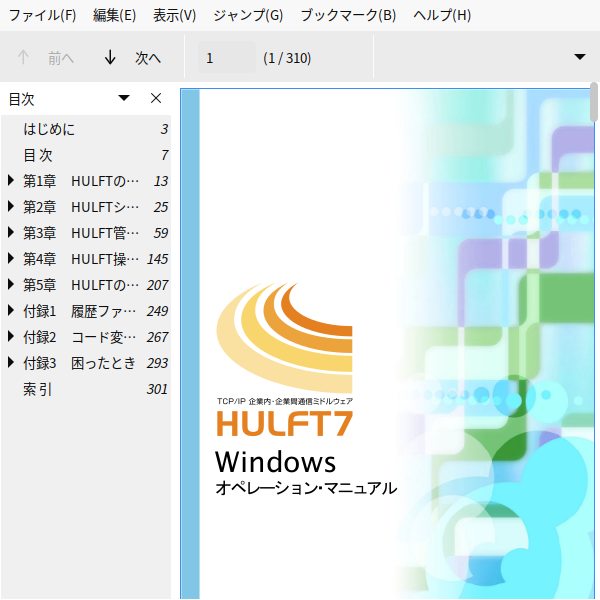
Task: Click the オペレーション・マニュアル text
Action: [306, 488]
